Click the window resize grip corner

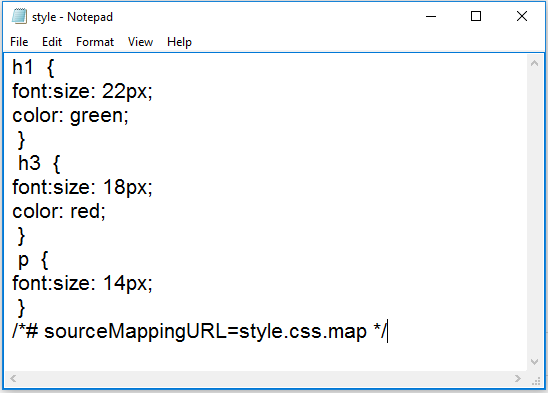pos(536,380)
